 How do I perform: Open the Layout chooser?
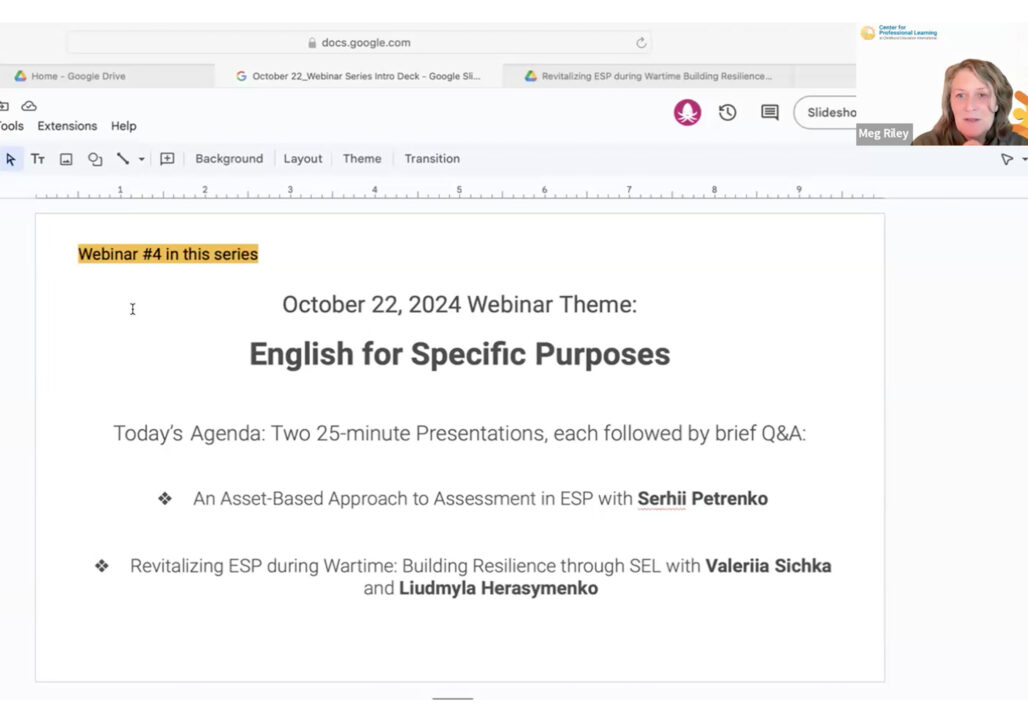tap(302, 159)
